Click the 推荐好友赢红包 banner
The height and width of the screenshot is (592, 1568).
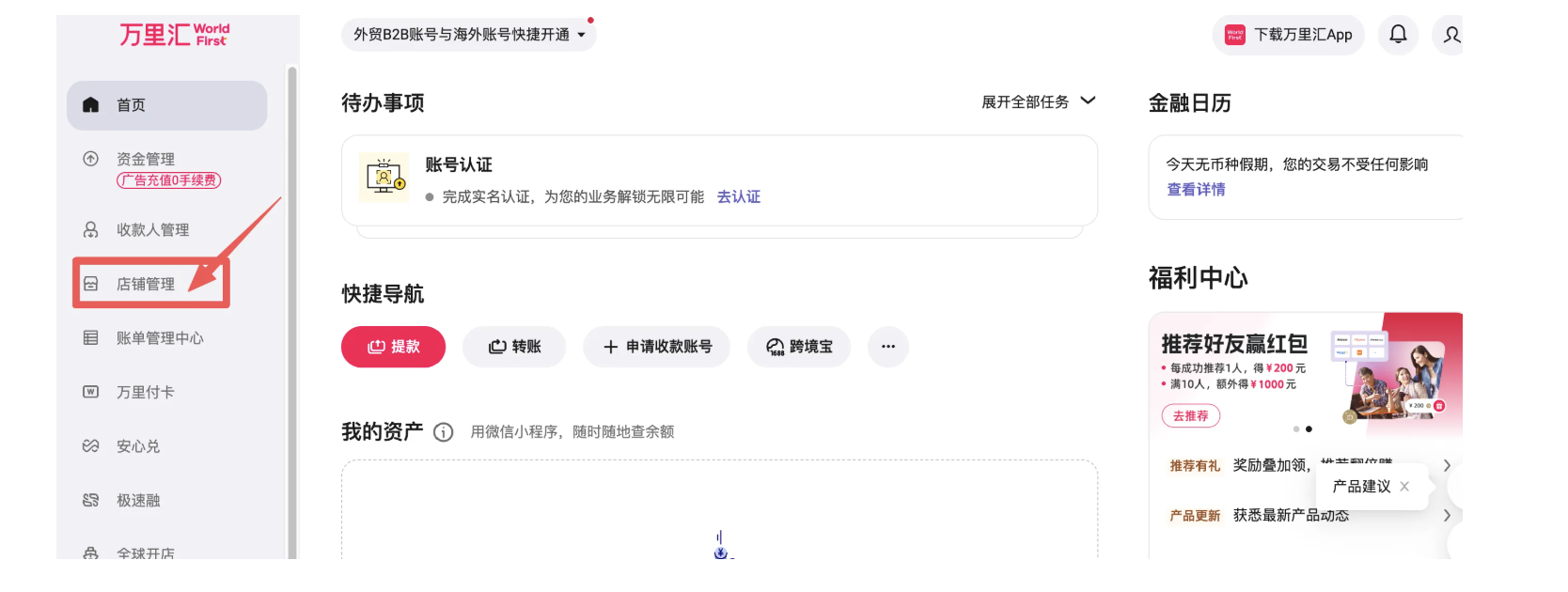1306,375
